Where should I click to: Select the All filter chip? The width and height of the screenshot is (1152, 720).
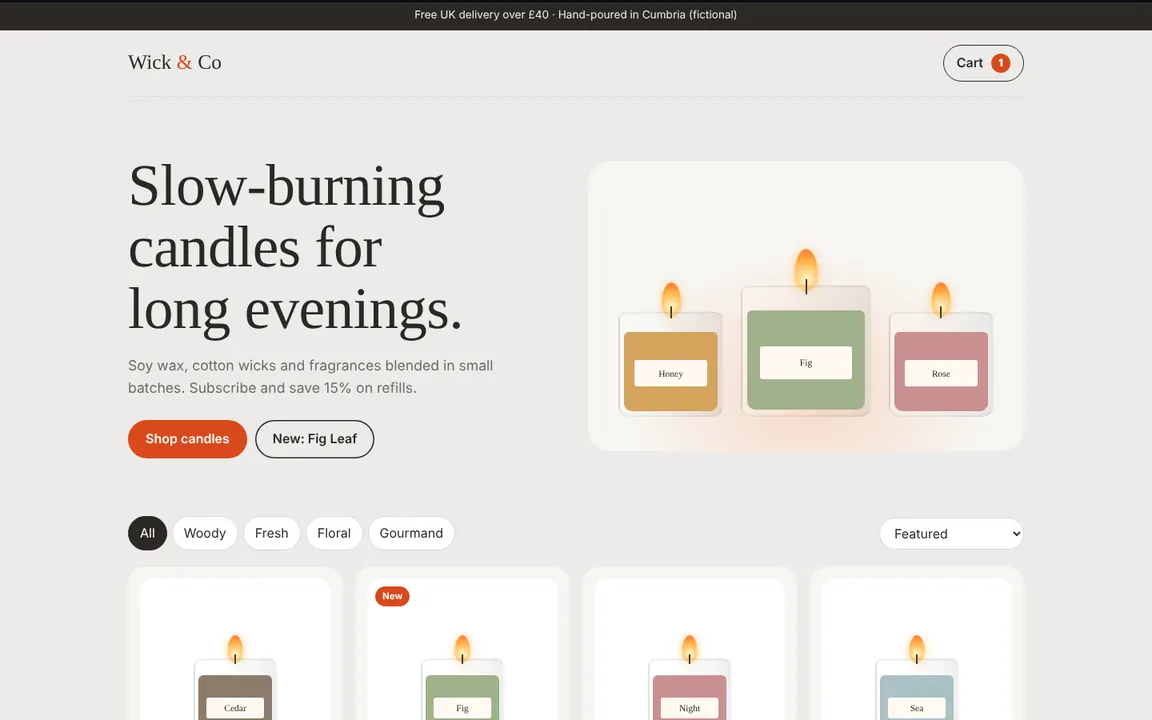(148, 533)
